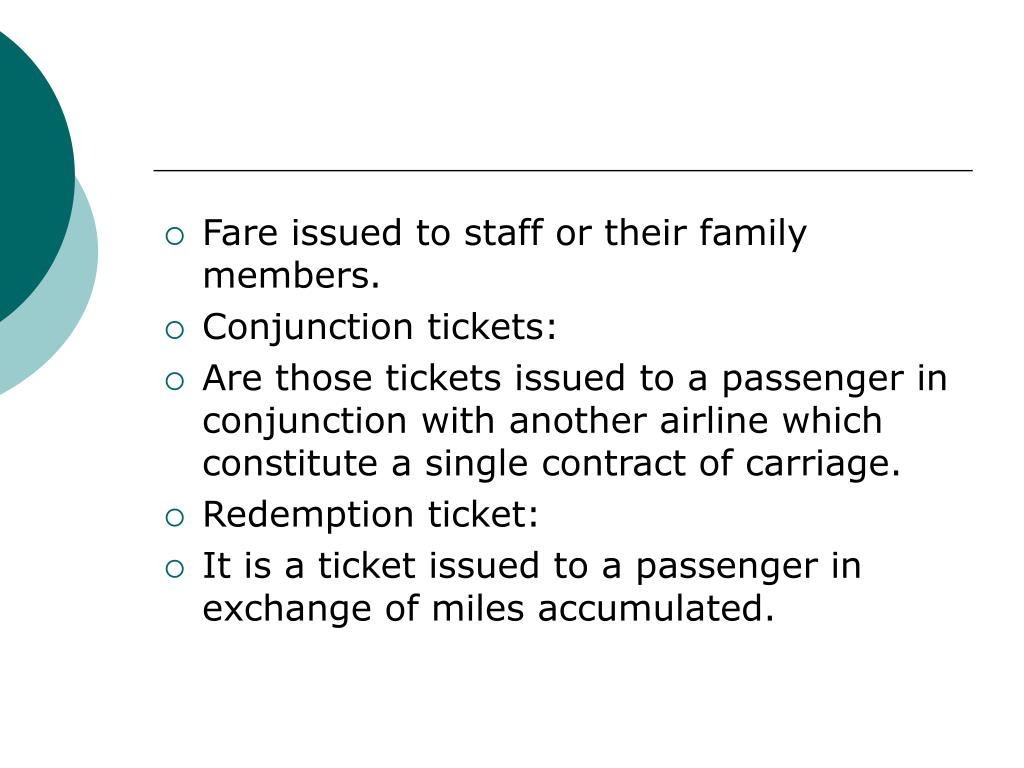Screen dimensions: 1024x768
Task: Click the bullet before 'Are those tickets issued'
Action: point(175,381)
